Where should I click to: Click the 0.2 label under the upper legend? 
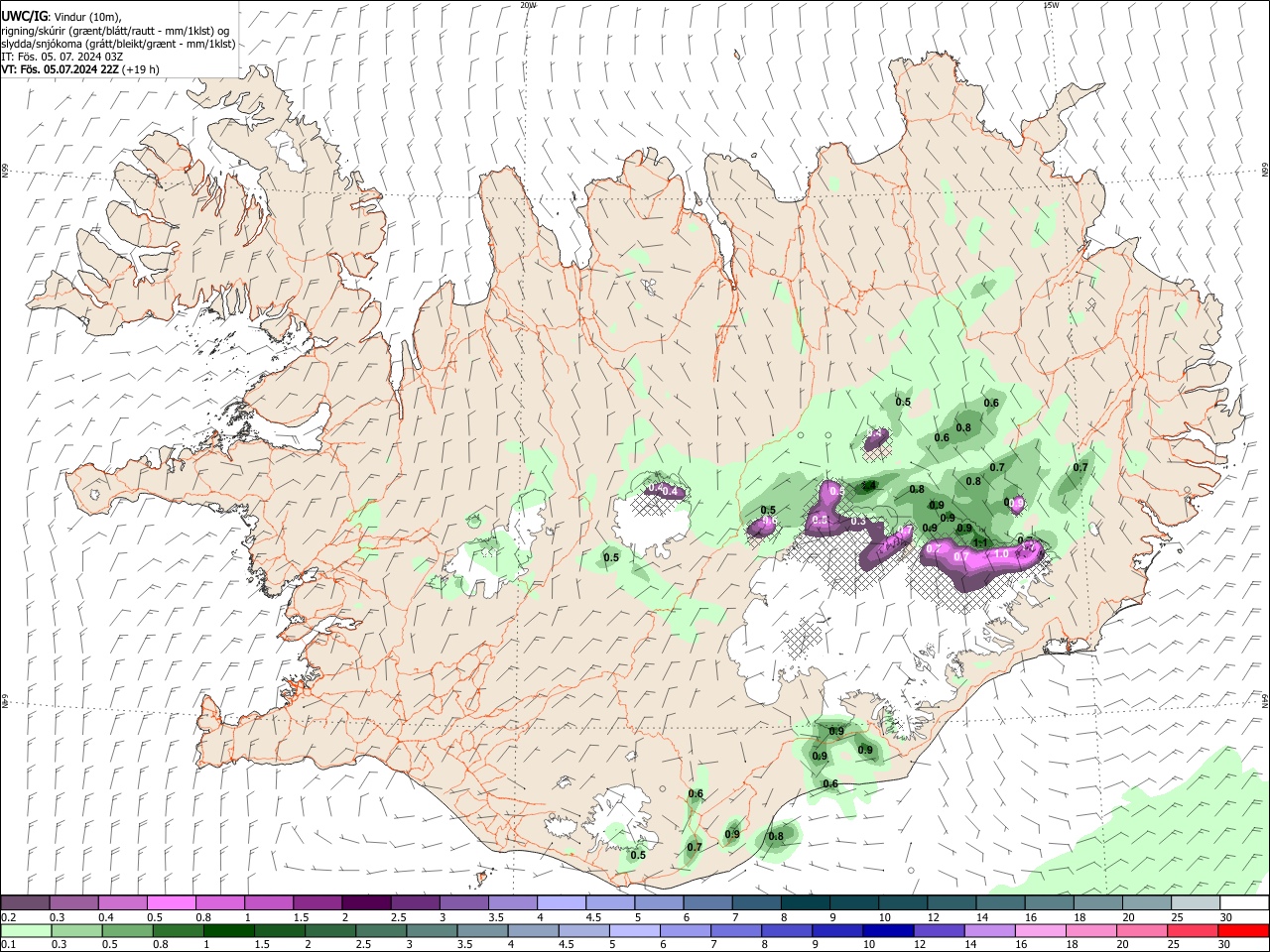[8, 917]
